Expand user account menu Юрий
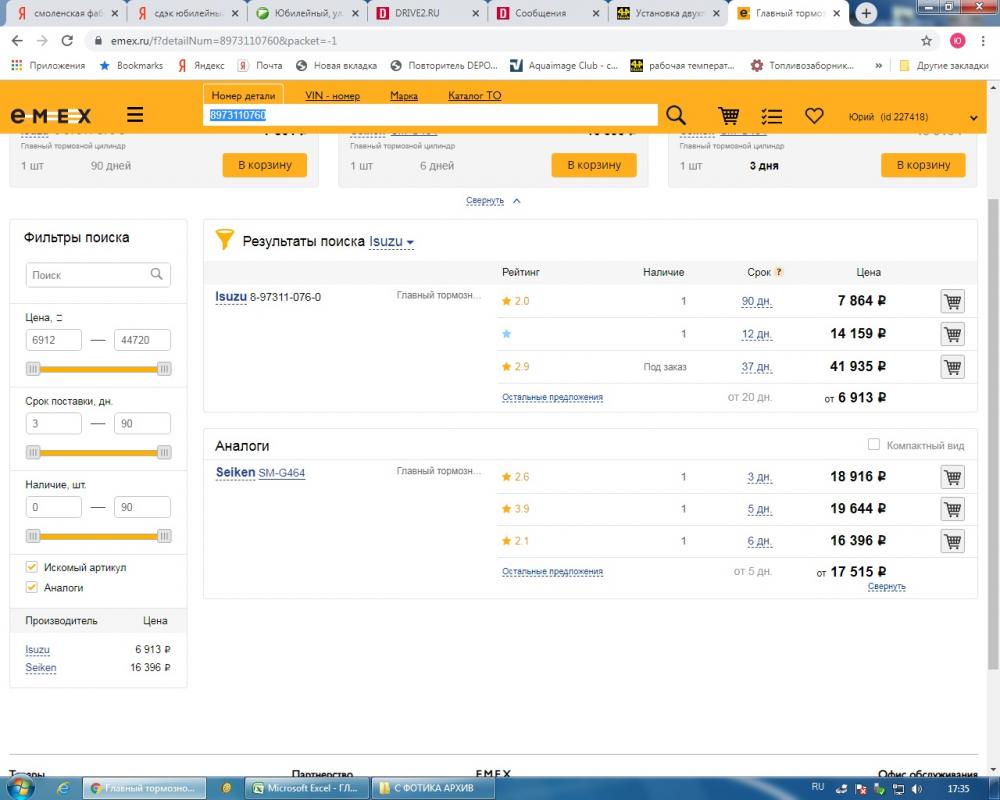 [x=973, y=117]
